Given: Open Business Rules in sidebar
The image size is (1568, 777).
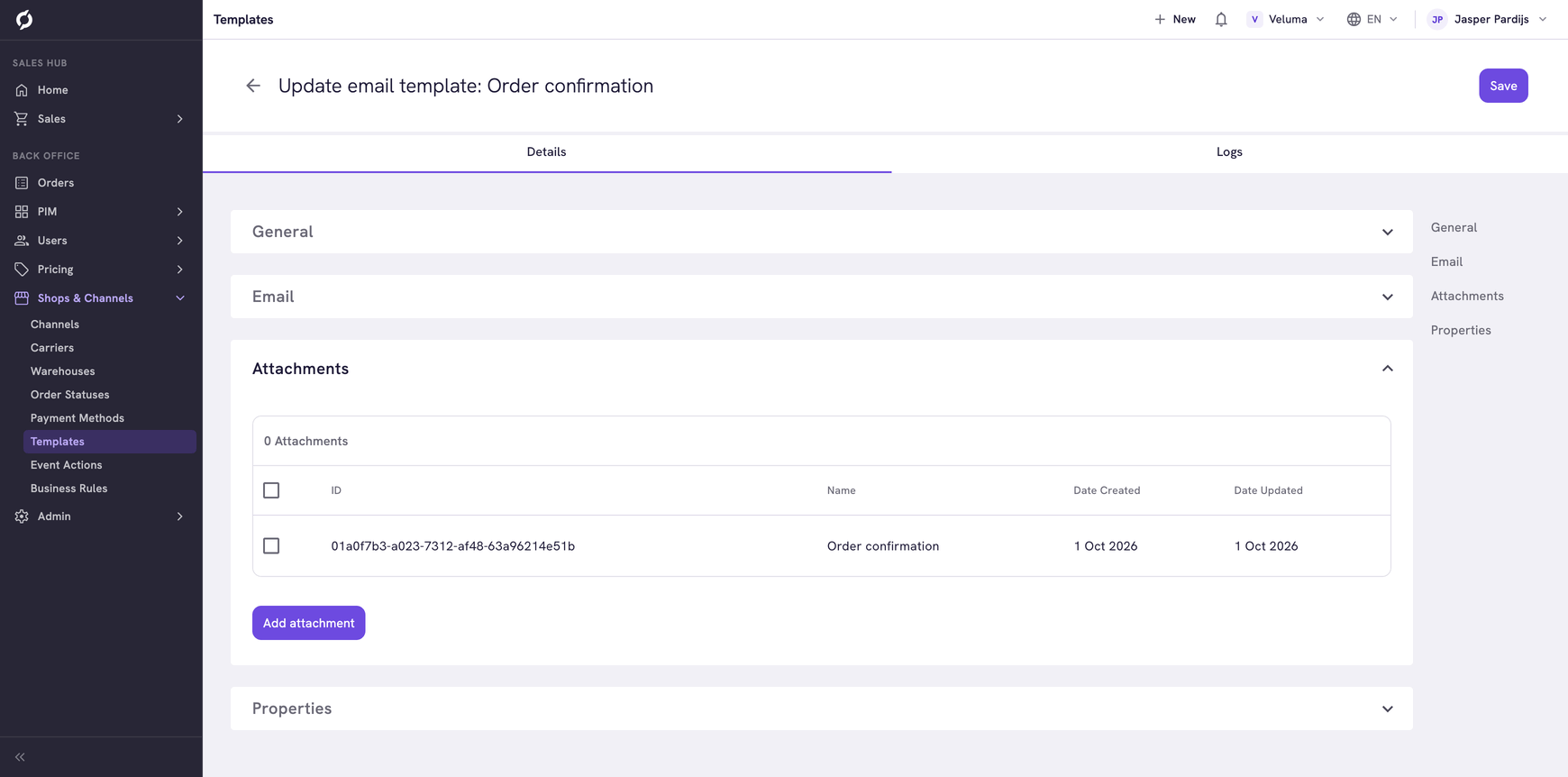Looking at the screenshot, I should pos(68,489).
